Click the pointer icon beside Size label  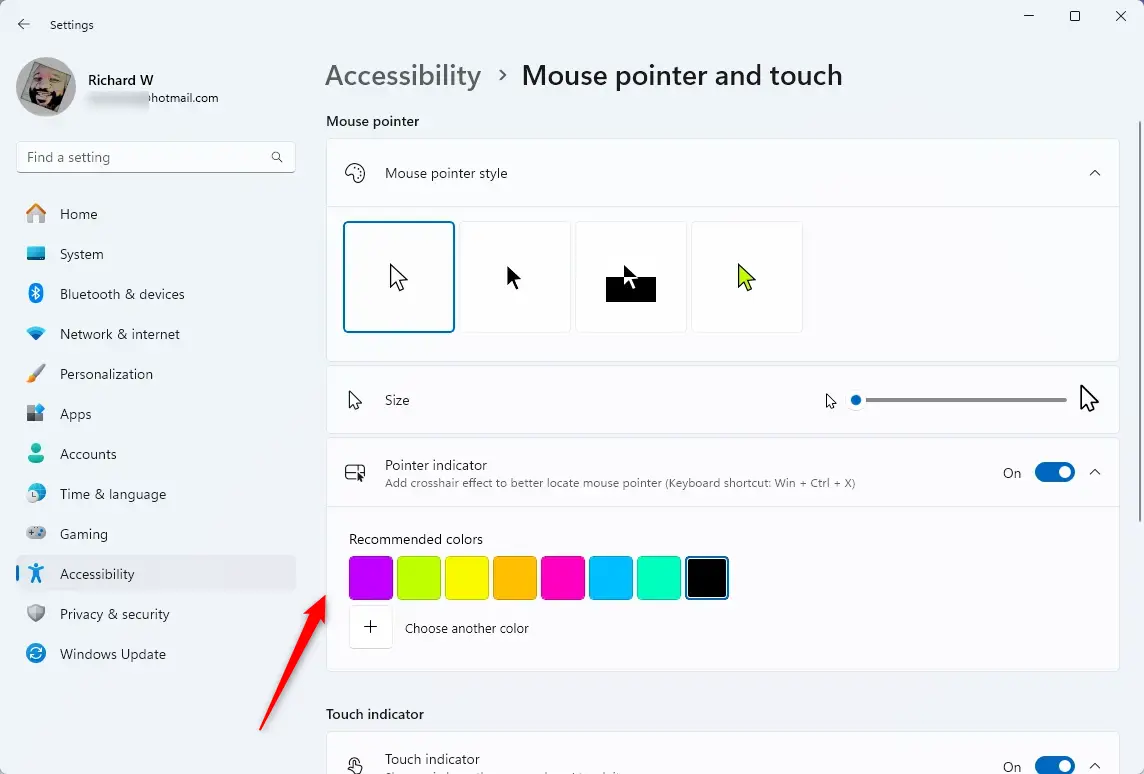355,400
